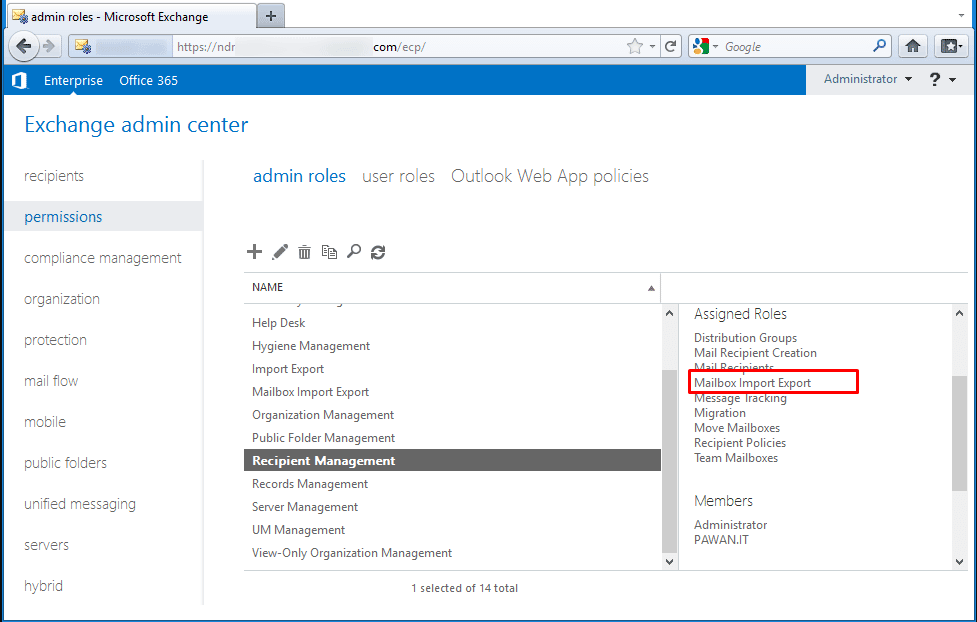Click the browser forward arrow button
977x622 pixels.
coord(49,46)
